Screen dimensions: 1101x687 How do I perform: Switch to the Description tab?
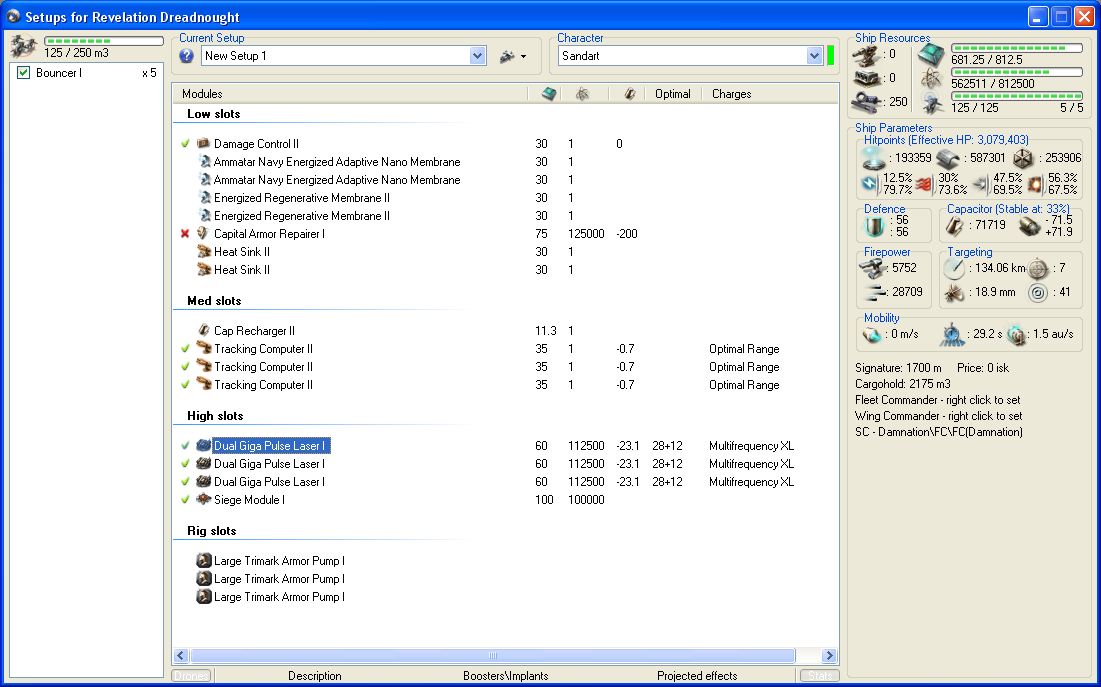pyautogui.click(x=315, y=676)
